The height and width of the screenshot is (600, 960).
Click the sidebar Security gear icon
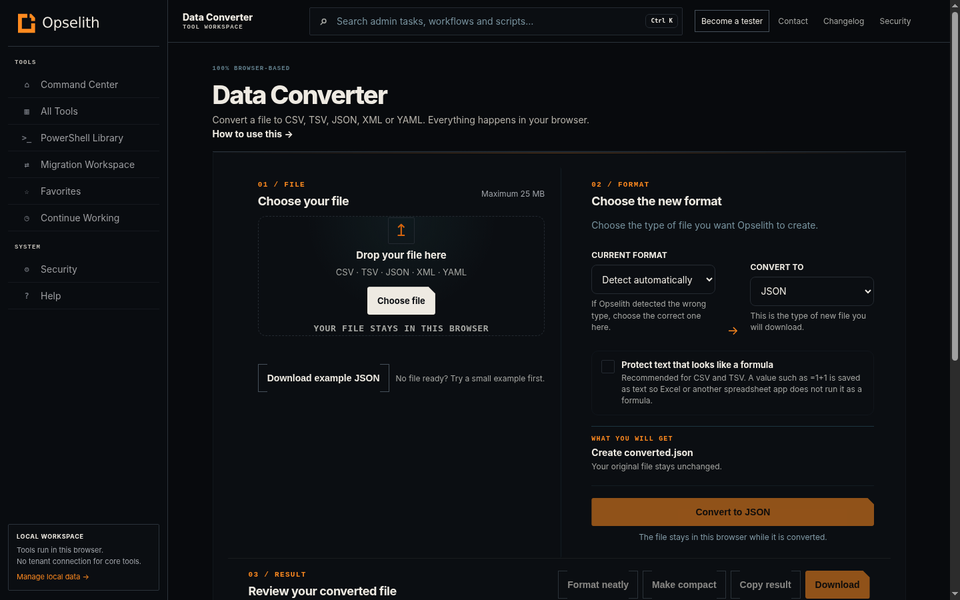click(x=26, y=269)
